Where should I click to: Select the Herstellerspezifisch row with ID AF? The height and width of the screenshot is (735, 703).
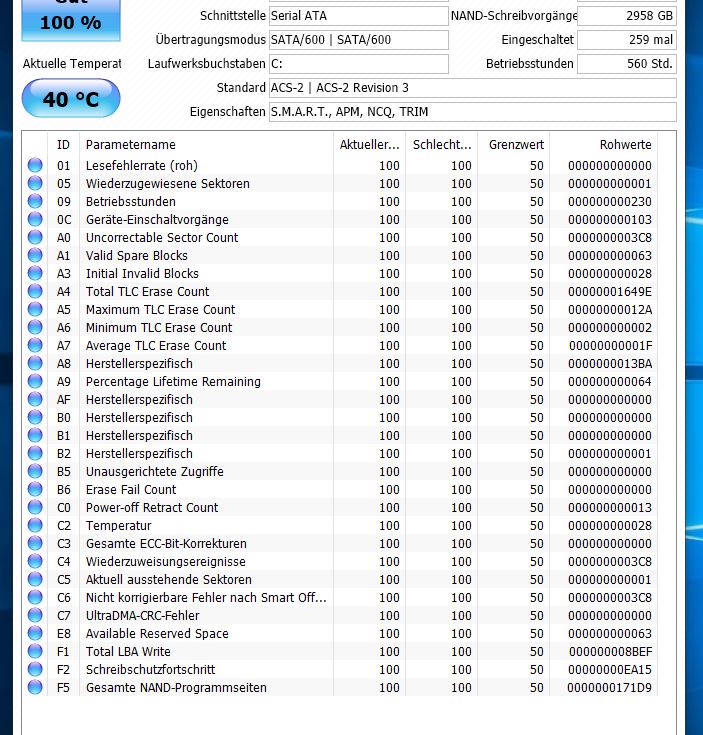[340, 399]
